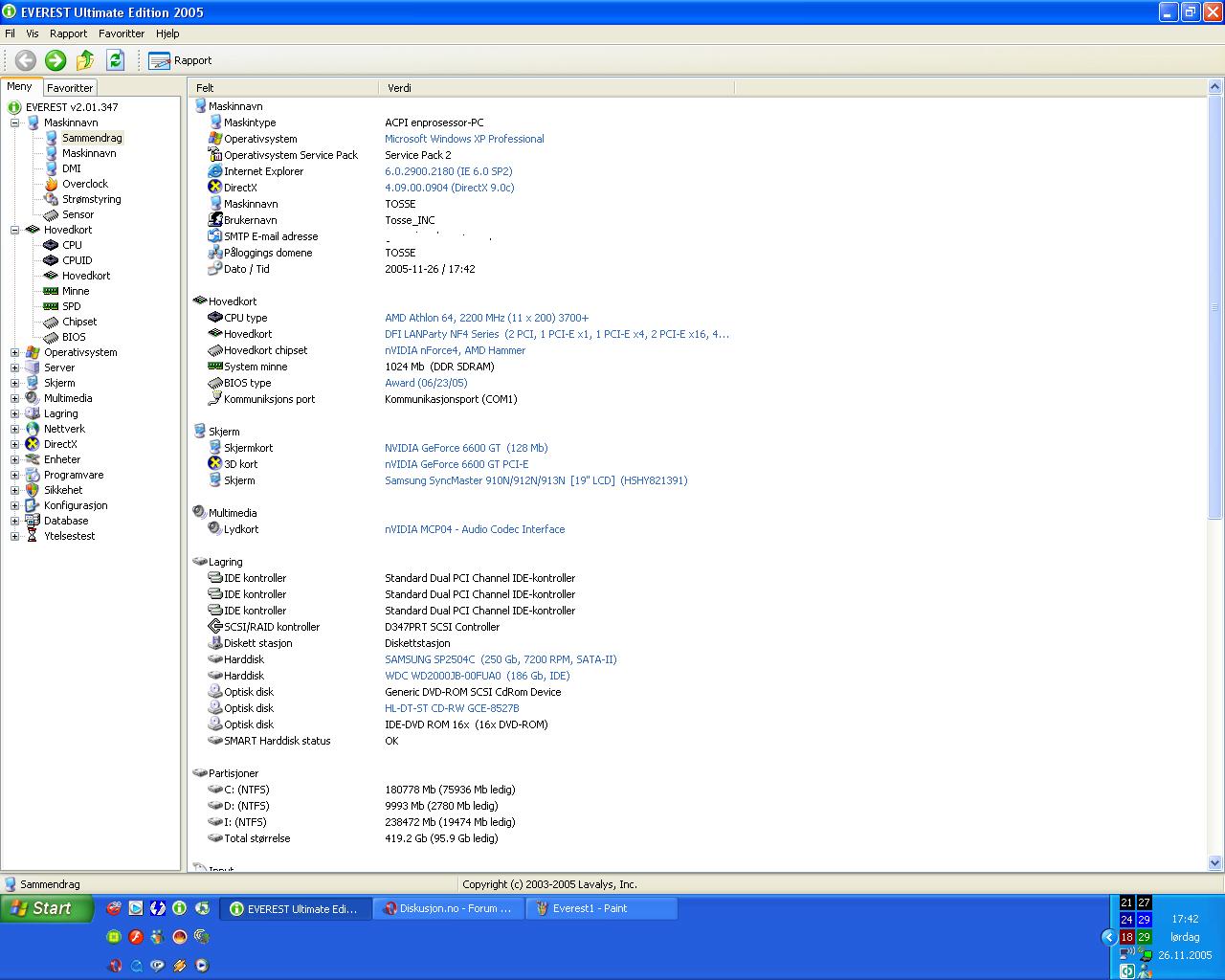Select the Sammendrag tree icon
The height and width of the screenshot is (980, 1225).
[52, 138]
